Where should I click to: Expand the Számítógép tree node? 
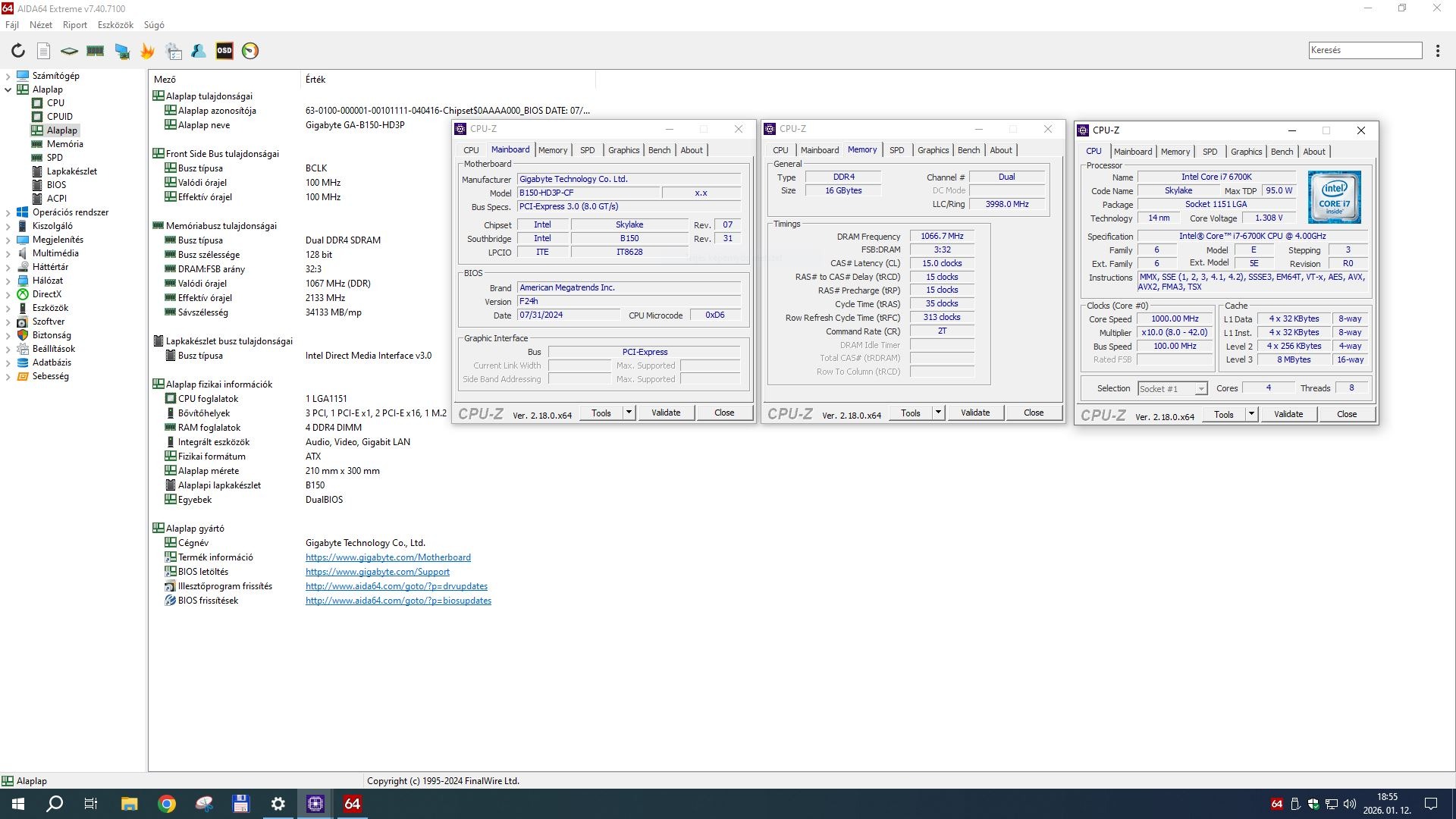point(8,76)
